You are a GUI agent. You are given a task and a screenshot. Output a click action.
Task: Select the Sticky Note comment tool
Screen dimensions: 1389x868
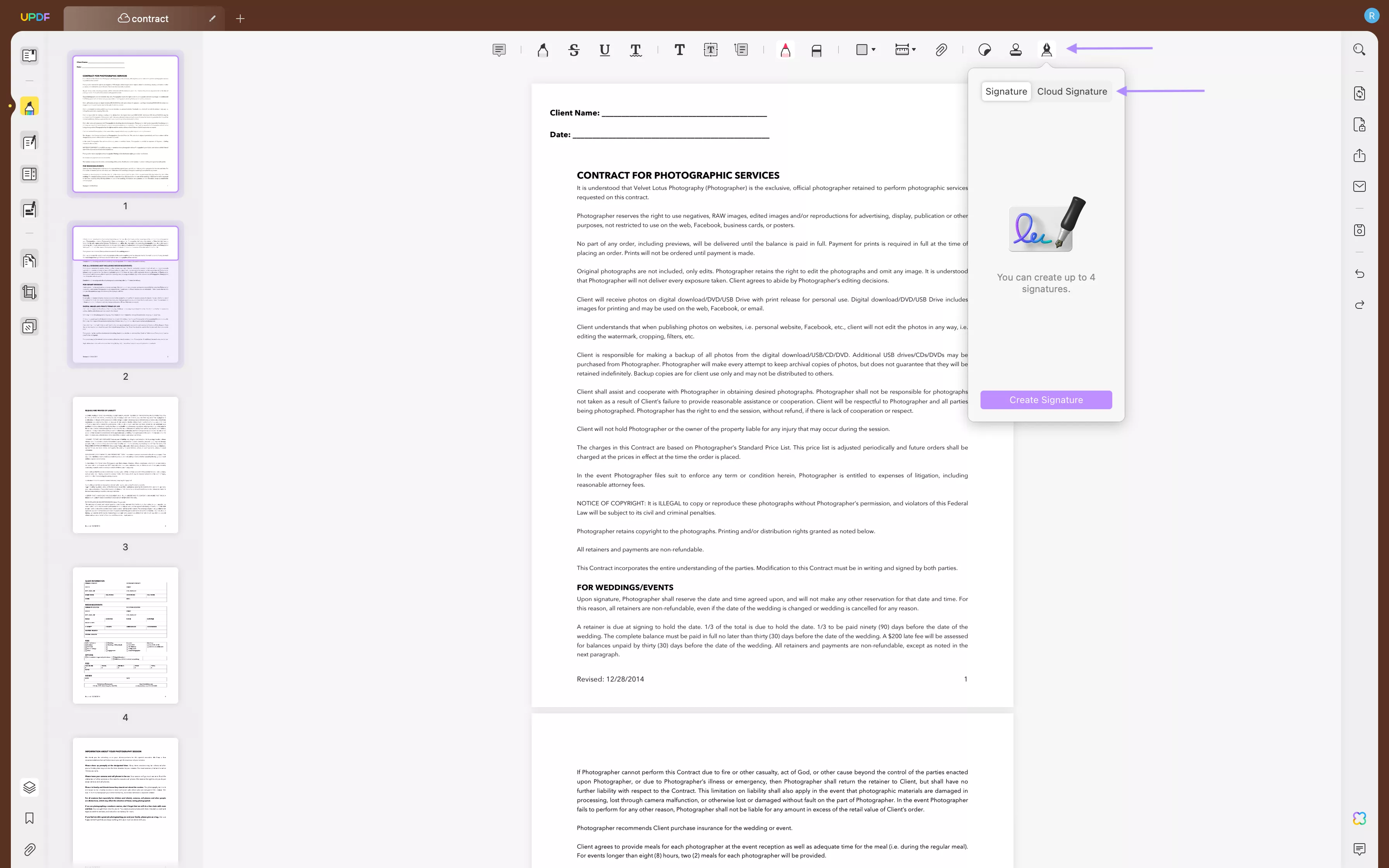coord(499,50)
